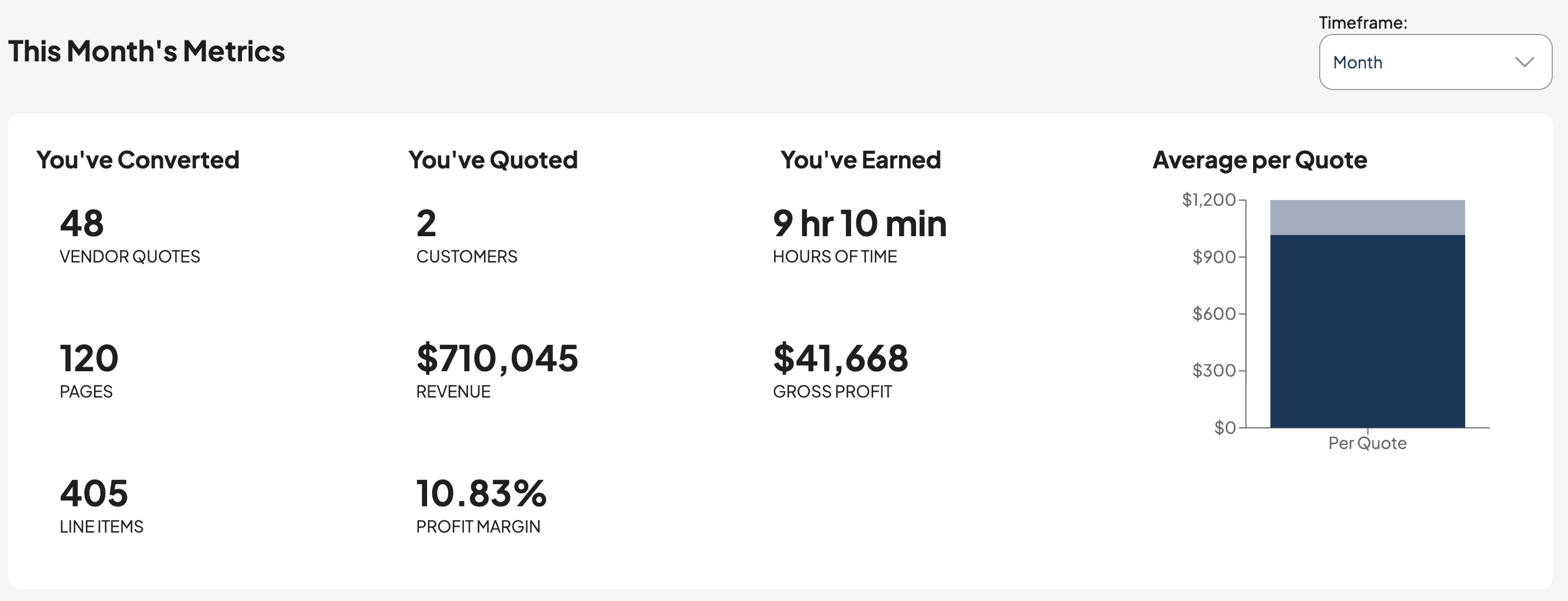This screenshot has width=1568, height=601.
Task: Click the You've Quoted section header
Action: 493,160
